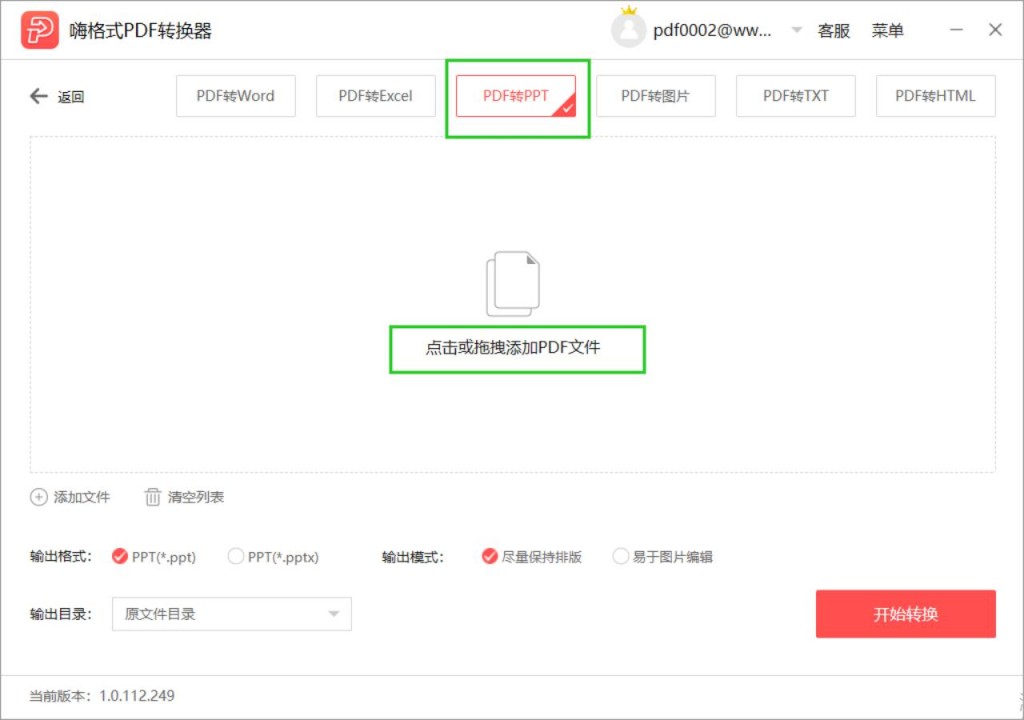The image size is (1024, 720).
Task: Switch to the PDF转Excel tab
Action: [376, 96]
